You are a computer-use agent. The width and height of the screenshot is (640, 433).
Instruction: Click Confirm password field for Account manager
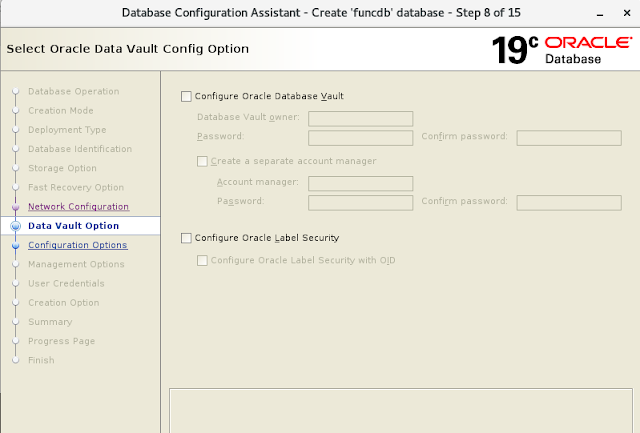click(569, 203)
